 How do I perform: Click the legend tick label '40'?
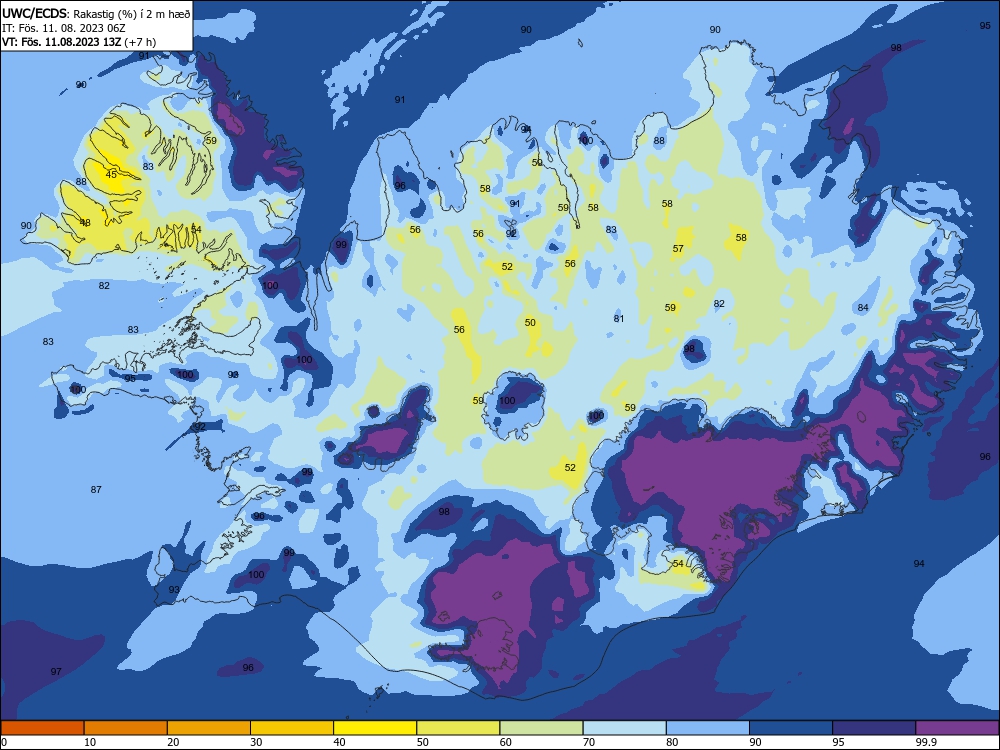click(x=339, y=742)
